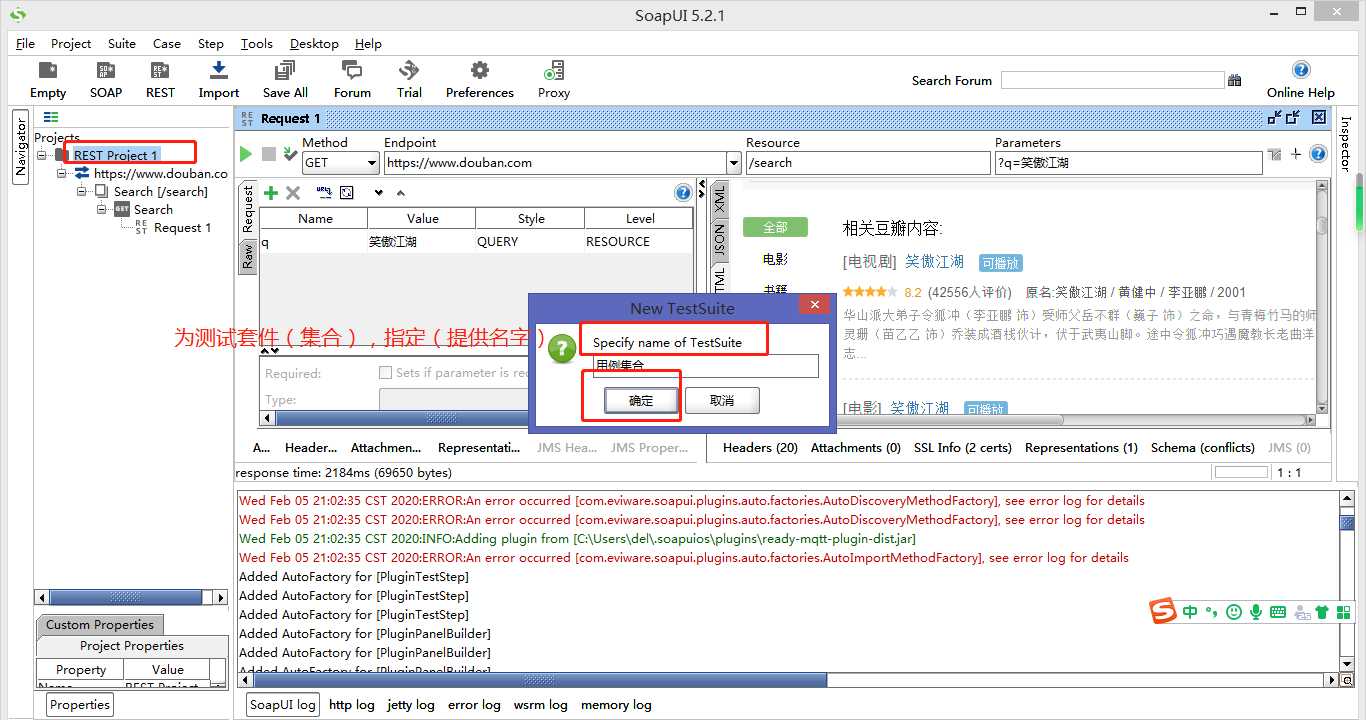
Task: Open the Tools menu
Action: (x=257, y=43)
